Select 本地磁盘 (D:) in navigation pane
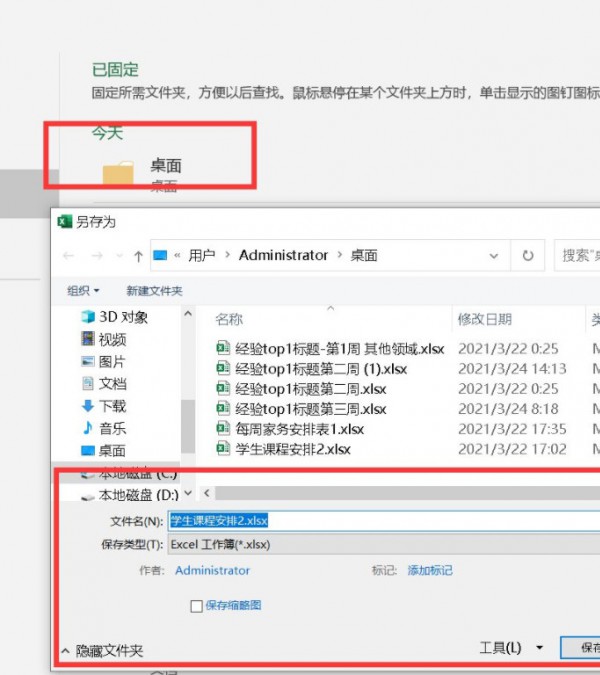600x675 pixels. tap(130, 495)
